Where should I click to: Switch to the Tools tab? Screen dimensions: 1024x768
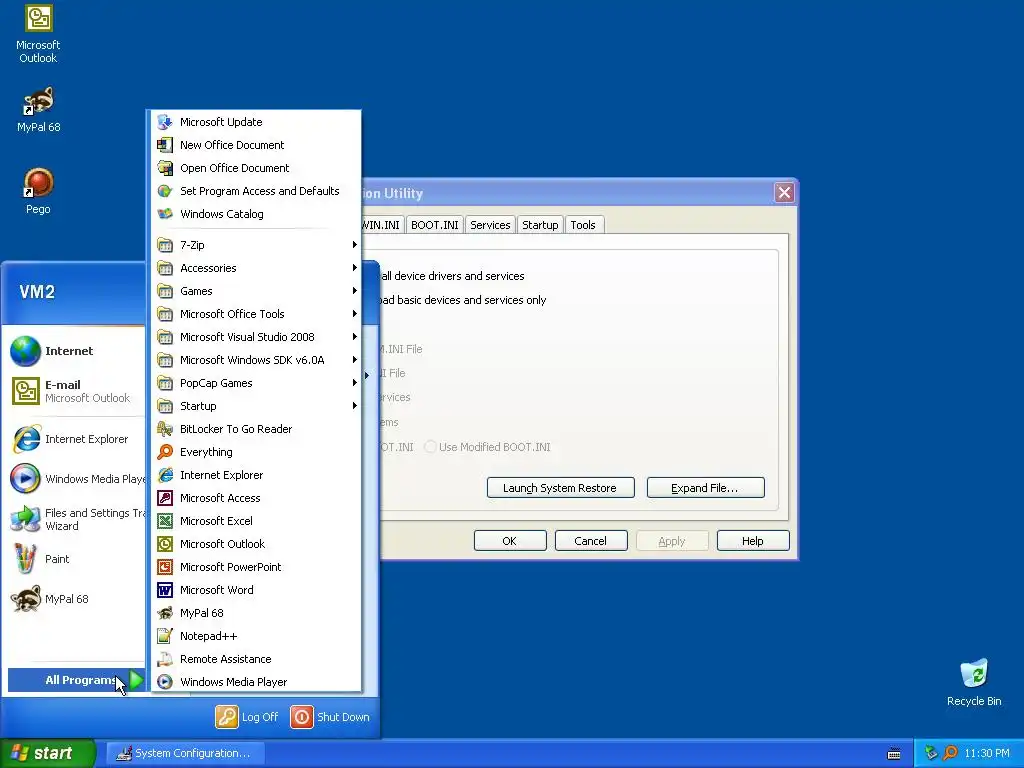point(583,225)
